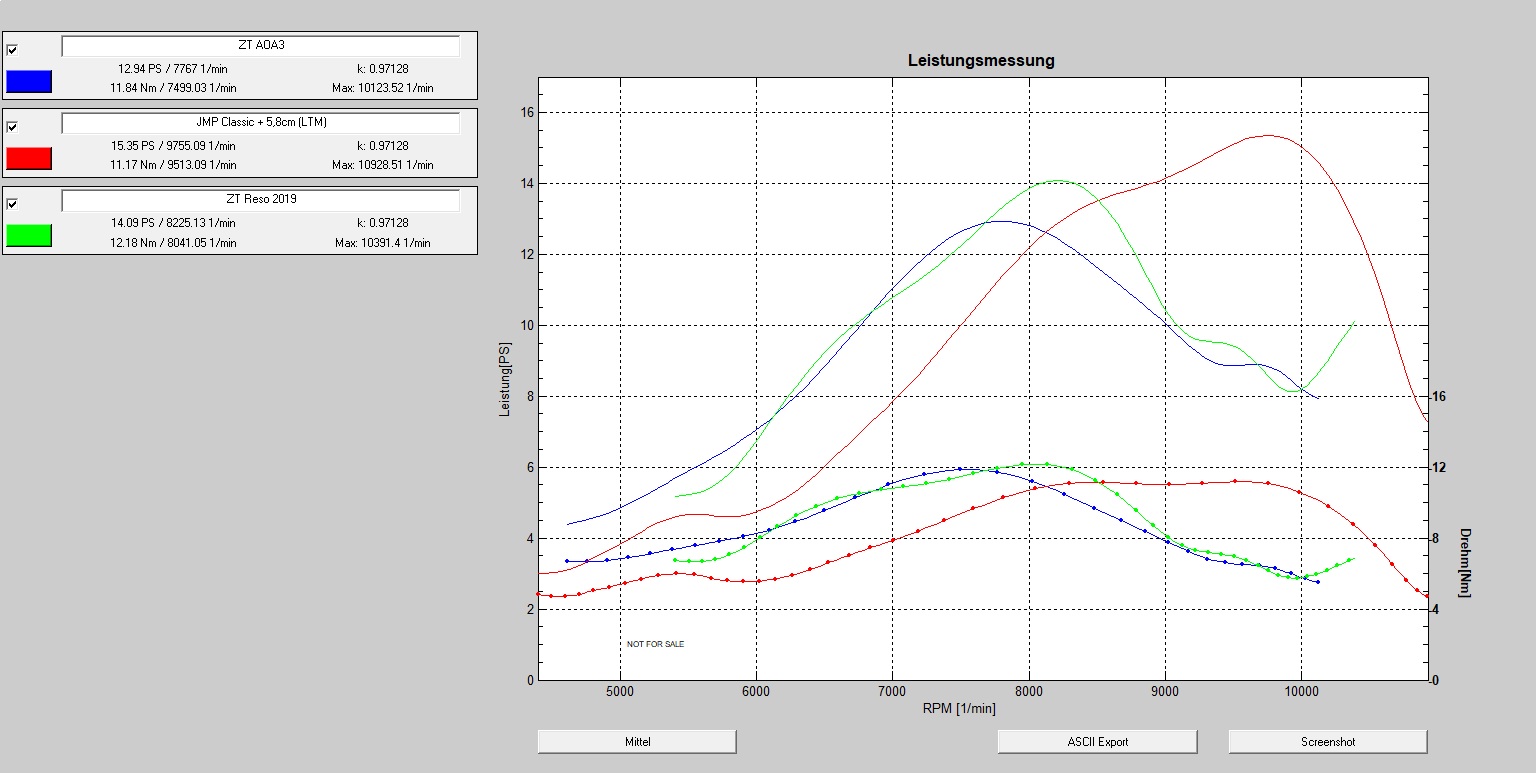Click into the ZT AOA3 name field

(x=260, y=46)
